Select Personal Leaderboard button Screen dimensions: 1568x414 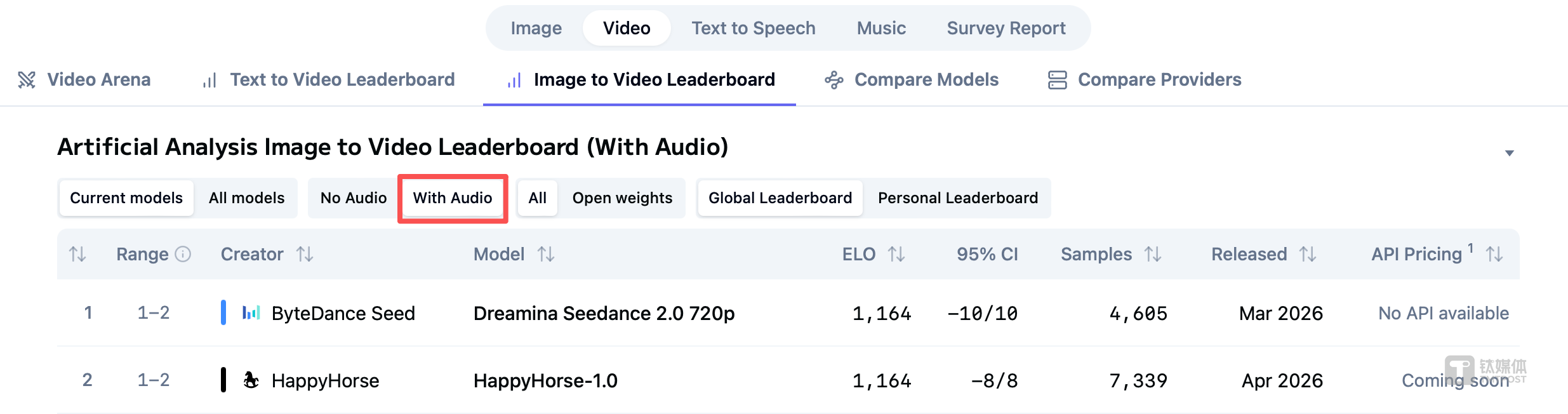(x=957, y=198)
